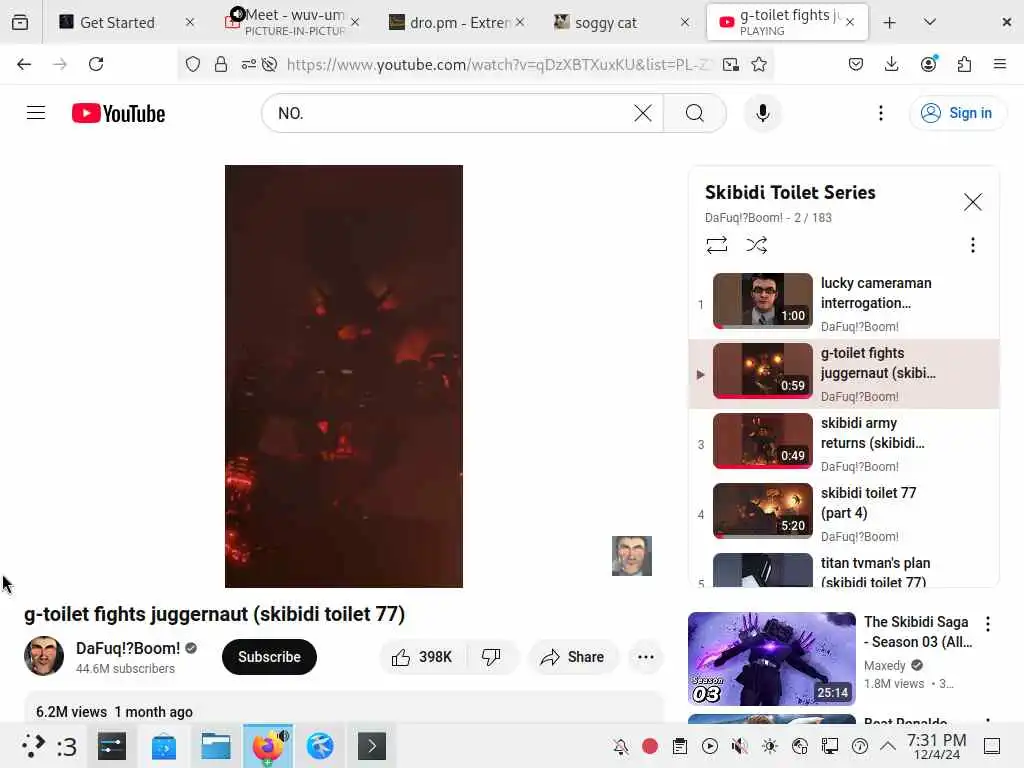The width and height of the screenshot is (1024, 768).
Task: Subscribe to DaFuq!?Boom!
Action: click(269, 656)
